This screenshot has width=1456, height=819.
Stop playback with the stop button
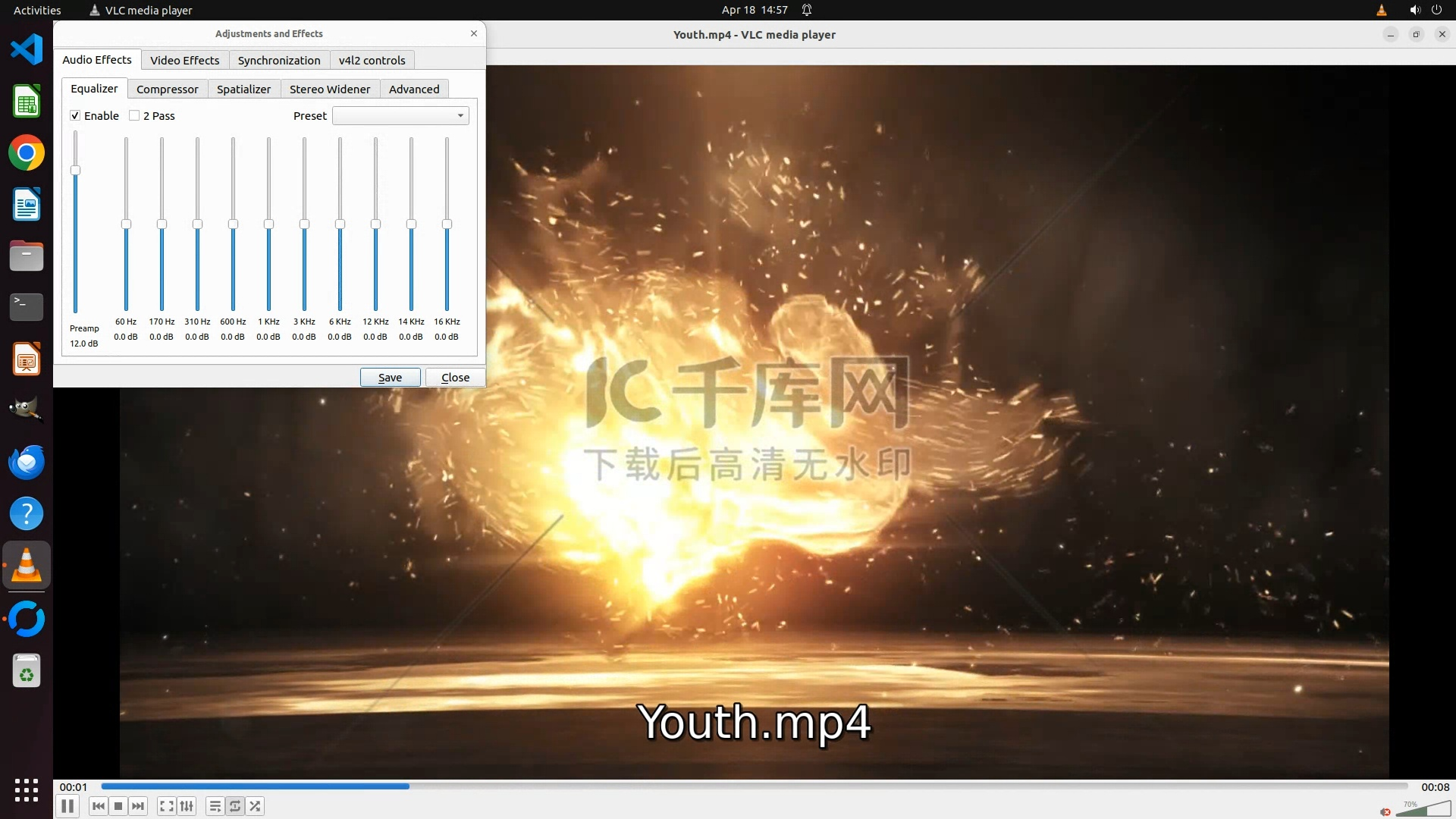118,806
